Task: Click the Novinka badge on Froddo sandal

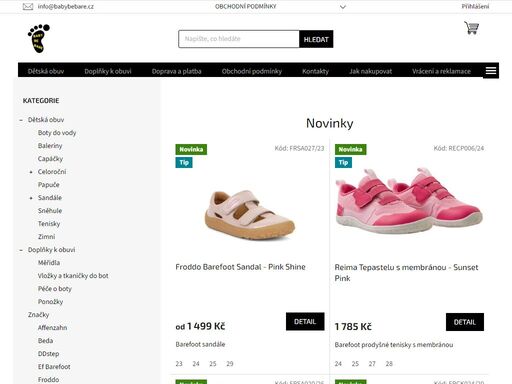Action: 191,149
